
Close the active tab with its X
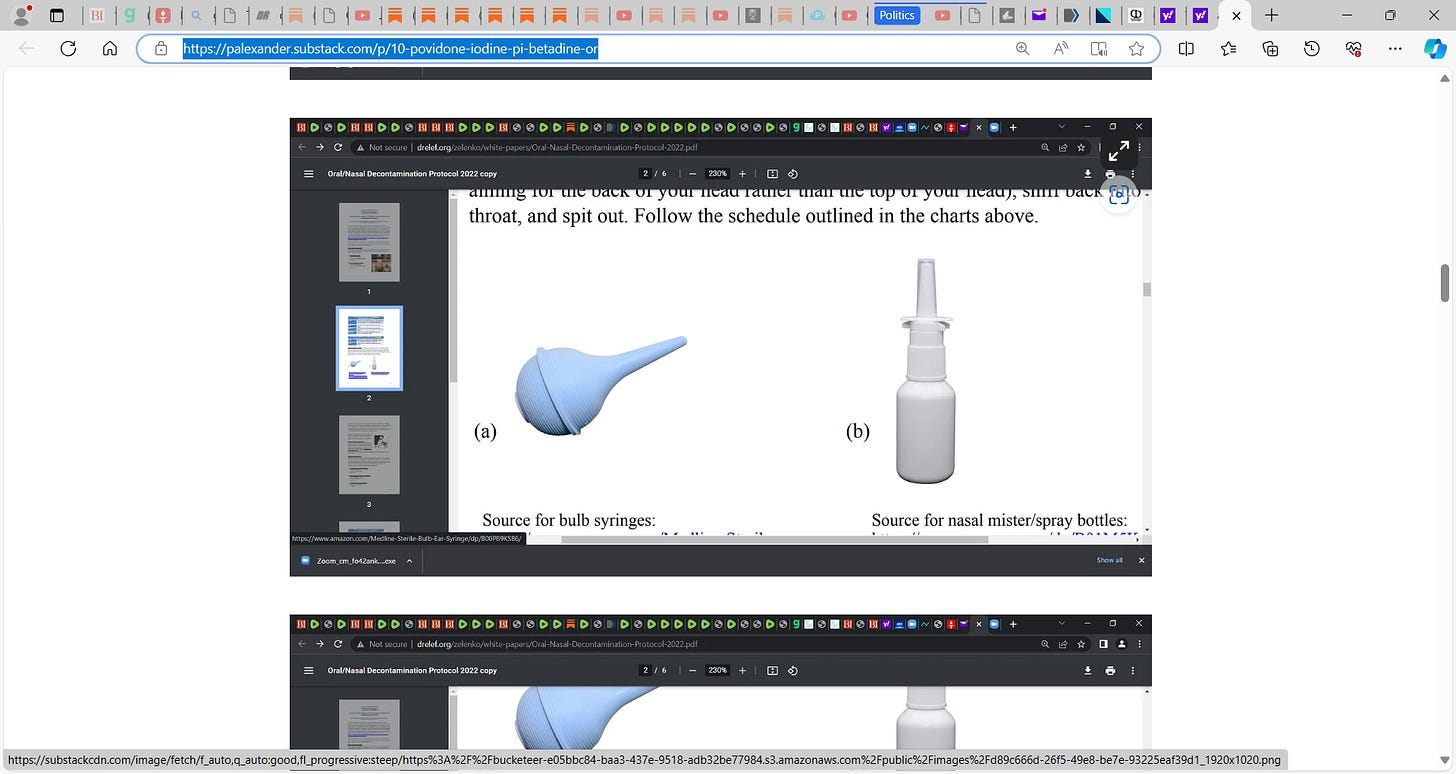click(x=1237, y=15)
